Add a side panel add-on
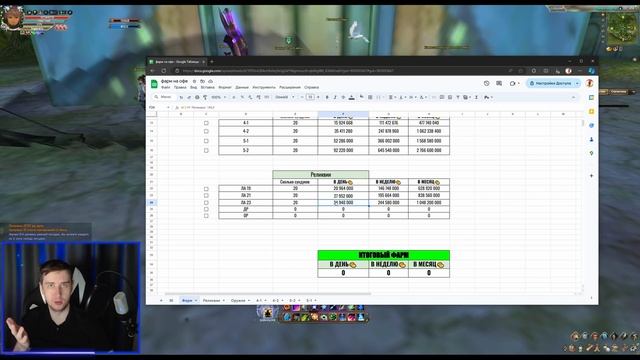Viewport: 640px width, 360px height. (x=591, y=176)
